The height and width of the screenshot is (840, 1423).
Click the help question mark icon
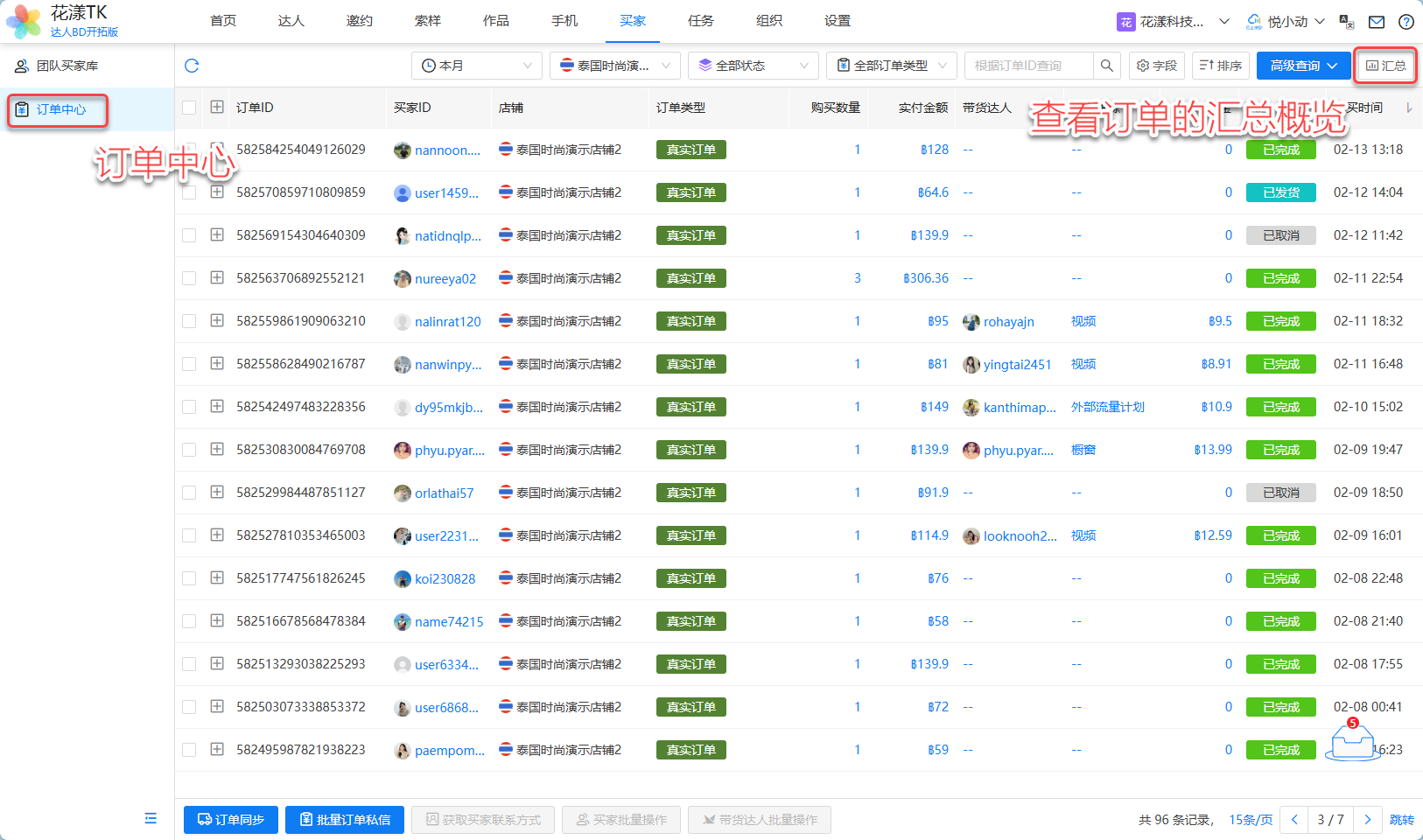(x=1405, y=22)
